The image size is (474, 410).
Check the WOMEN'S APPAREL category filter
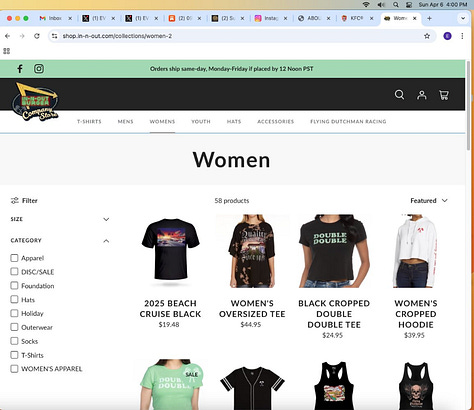point(14,369)
